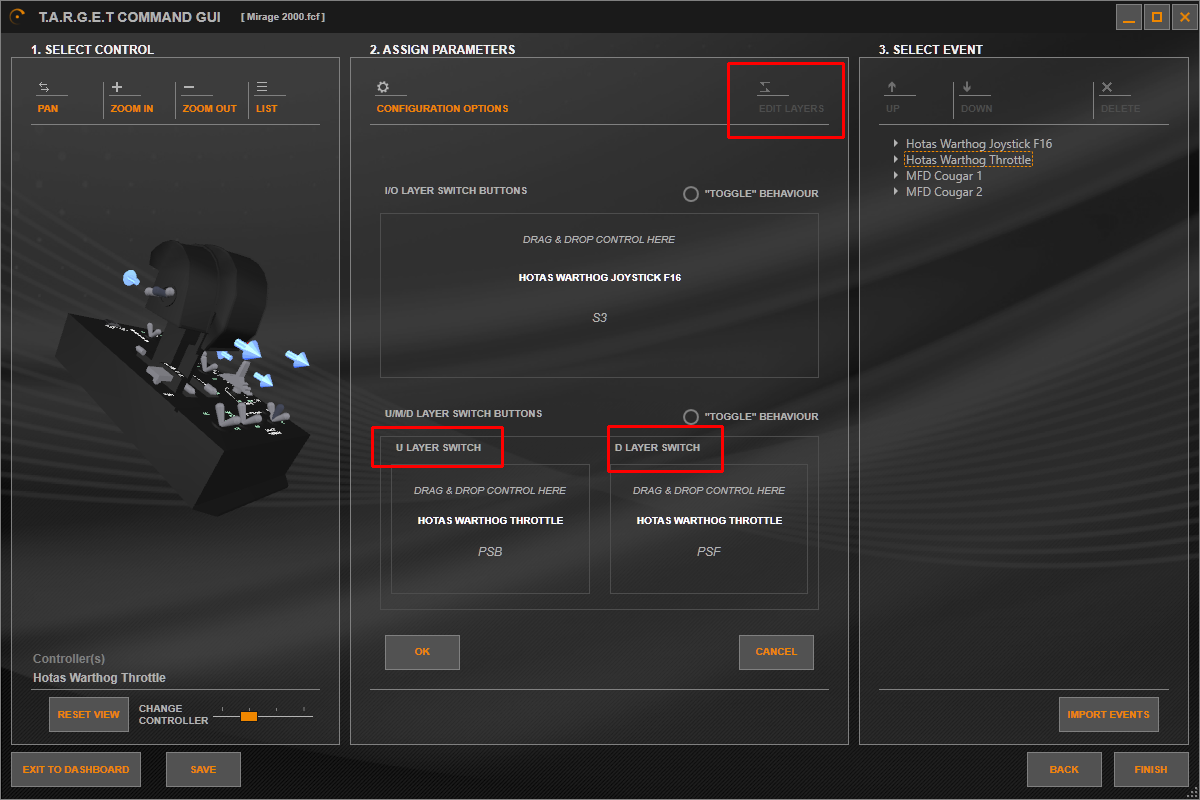Click the Mirage 2000.fcf file name
1200x800 pixels.
click(283, 17)
